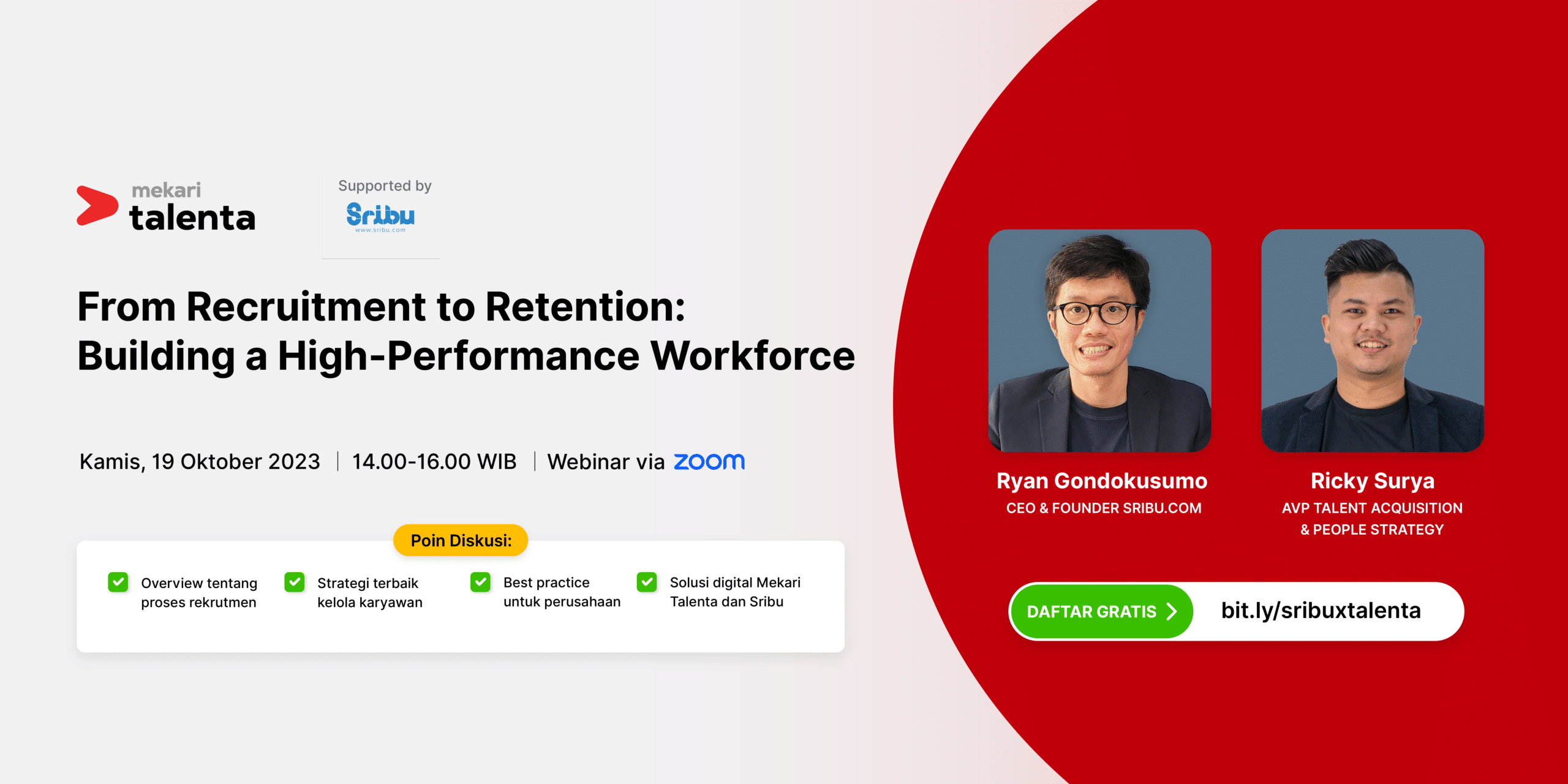Click the name Ryan Gondokusumo
The height and width of the screenshot is (784, 1568).
tap(1101, 481)
